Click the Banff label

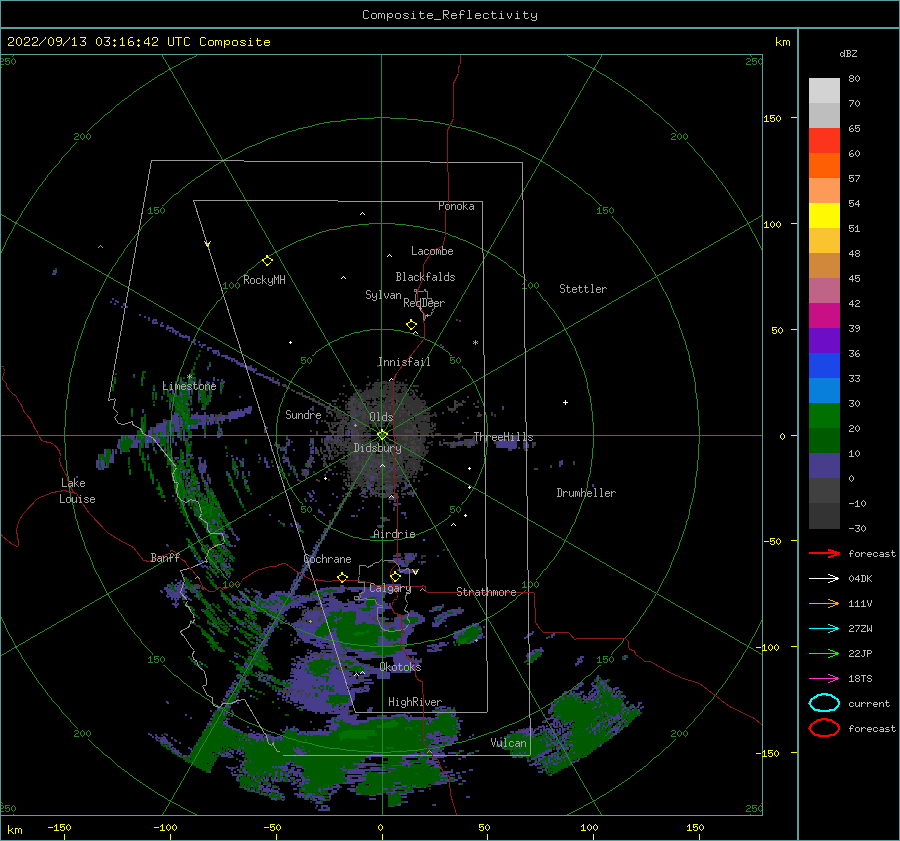tap(165, 557)
